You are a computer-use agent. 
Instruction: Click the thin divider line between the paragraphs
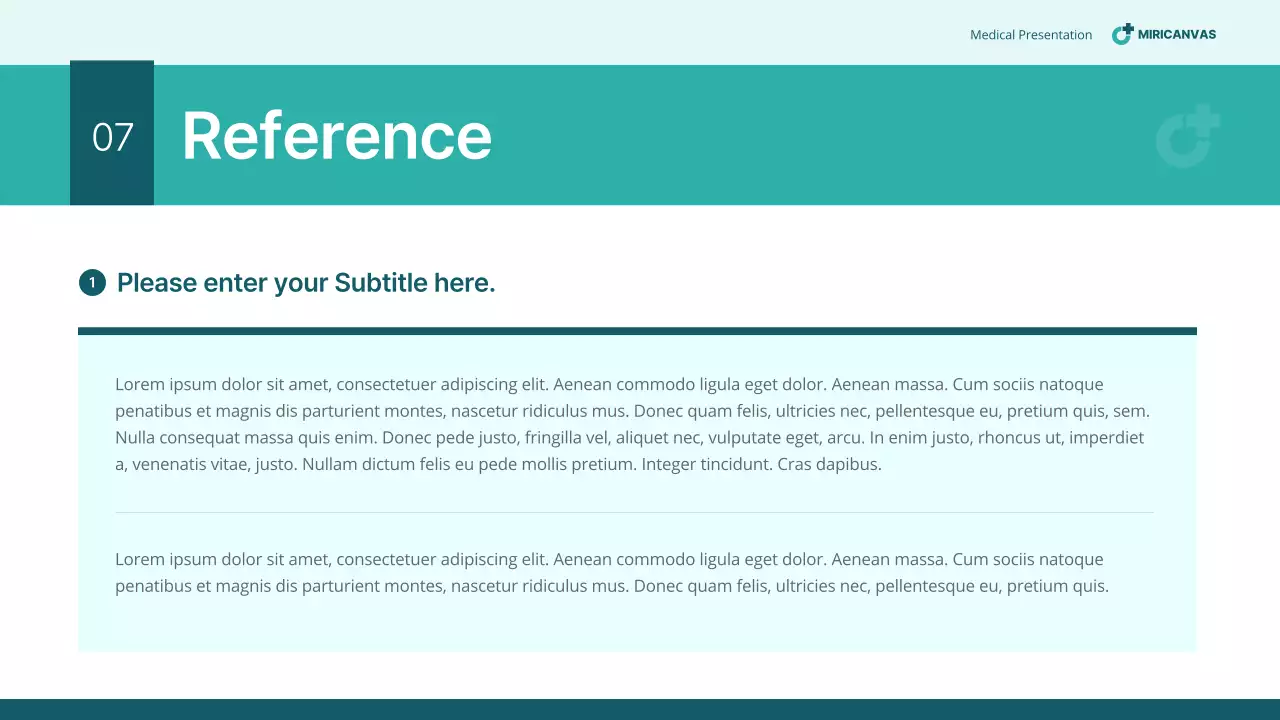point(634,512)
